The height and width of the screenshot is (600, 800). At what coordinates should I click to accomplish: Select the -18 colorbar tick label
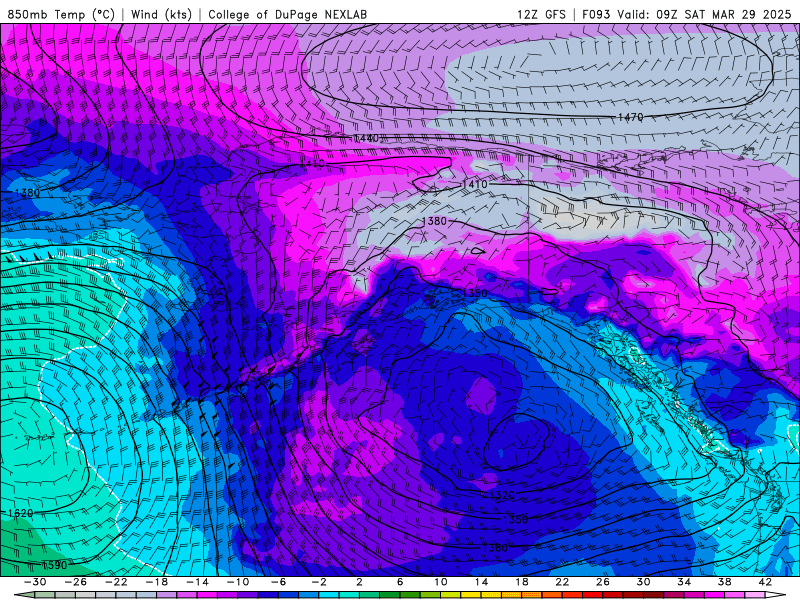coord(157,582)
